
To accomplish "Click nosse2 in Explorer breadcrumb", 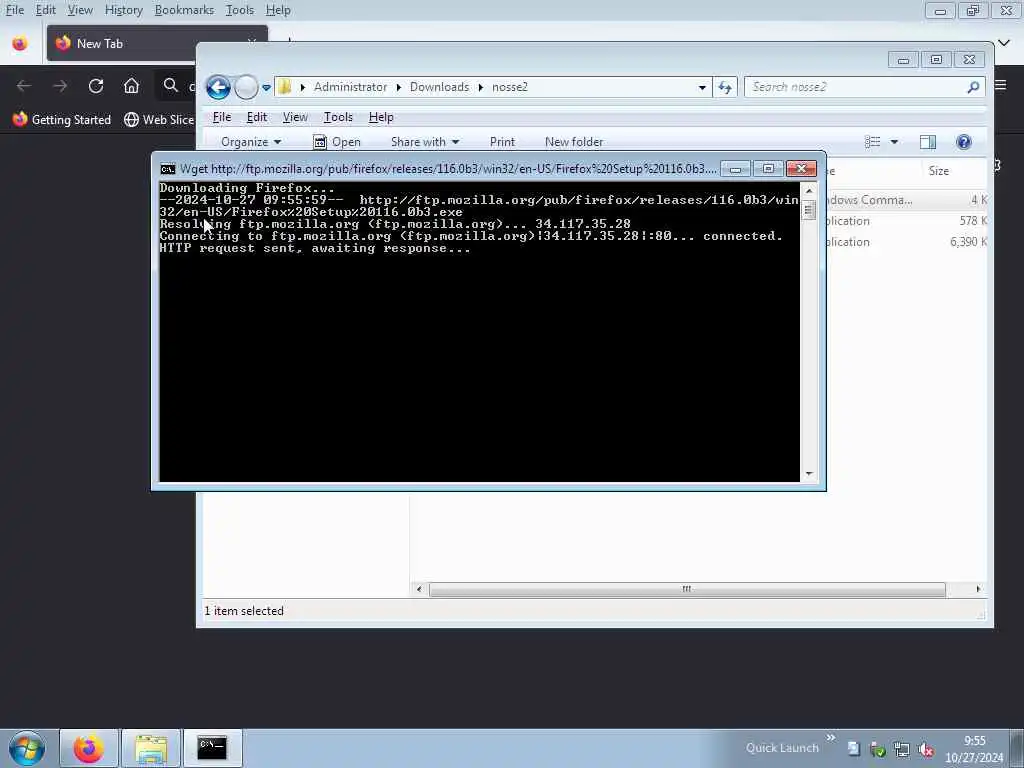I will click(509, 87).
